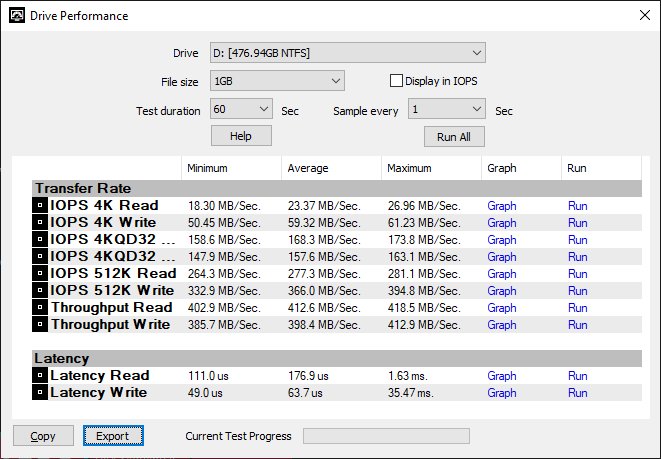Click the IOPS 512K Read row icon
This screenshot has height=459, width=661.
[40, 273]
